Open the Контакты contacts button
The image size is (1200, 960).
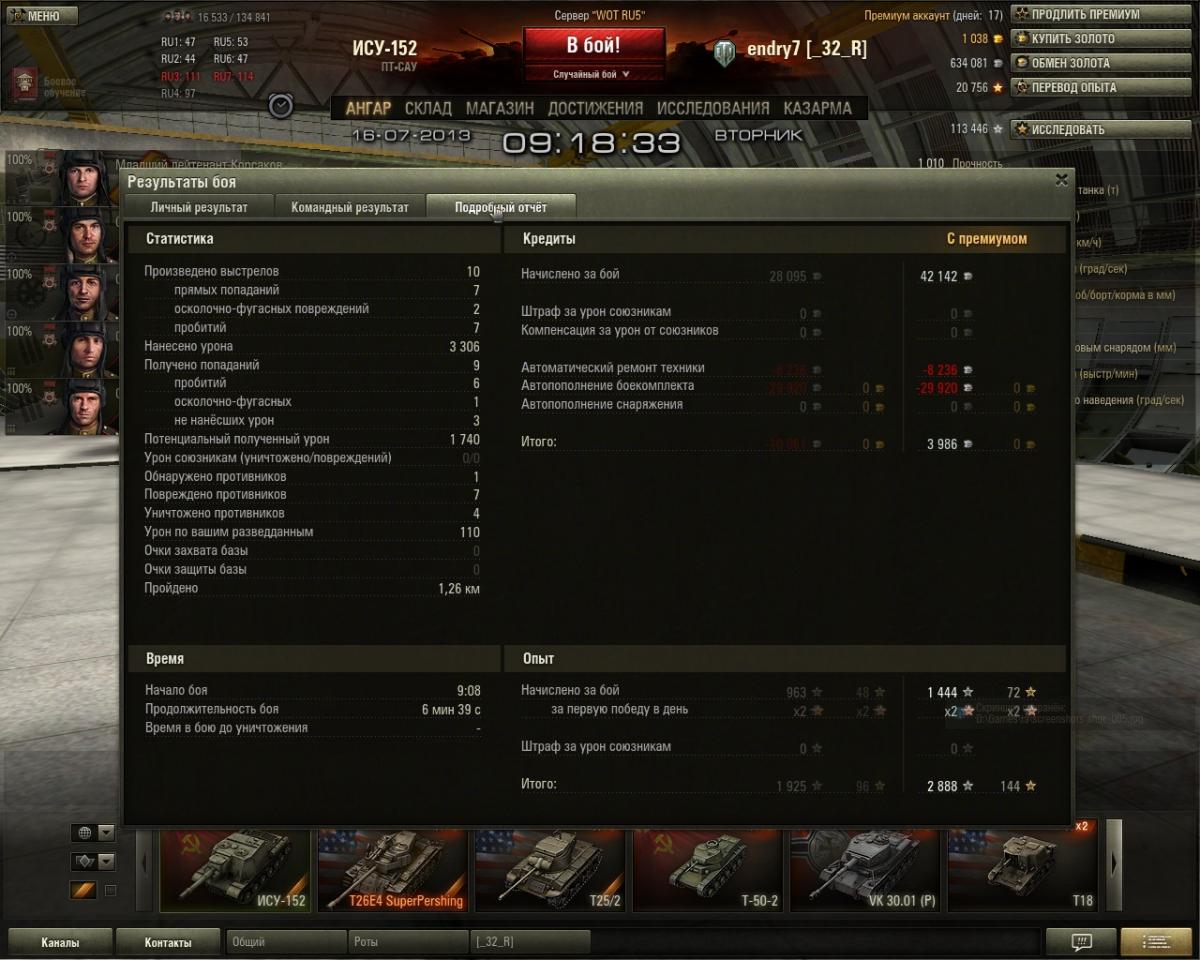point(167,942)
